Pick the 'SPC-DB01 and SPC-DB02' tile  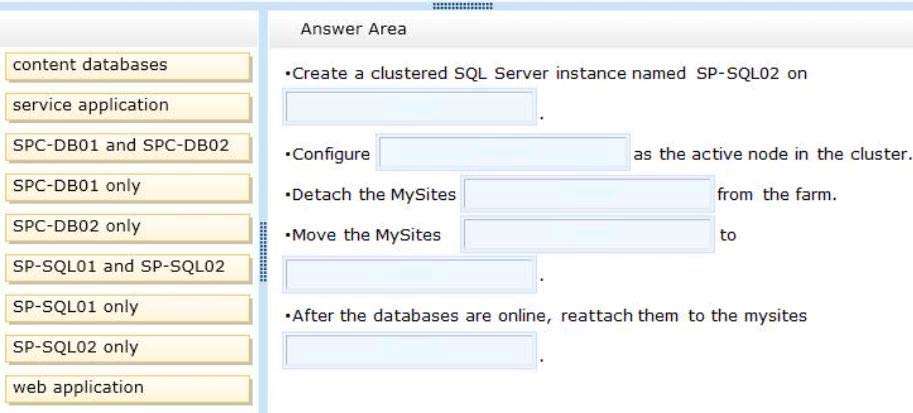point(128,147)
